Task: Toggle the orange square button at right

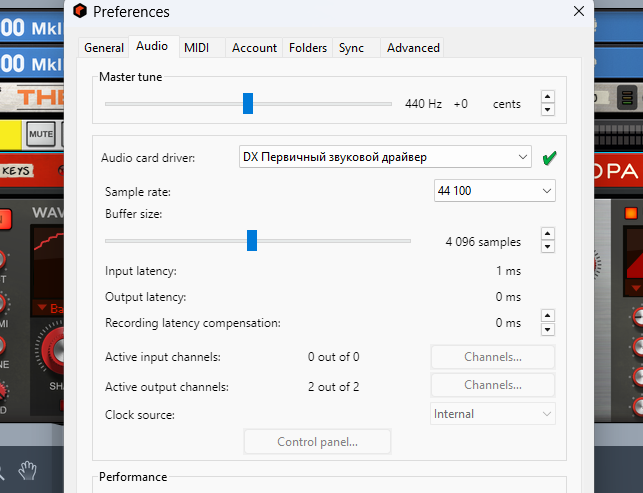Action: coord(631,213)
